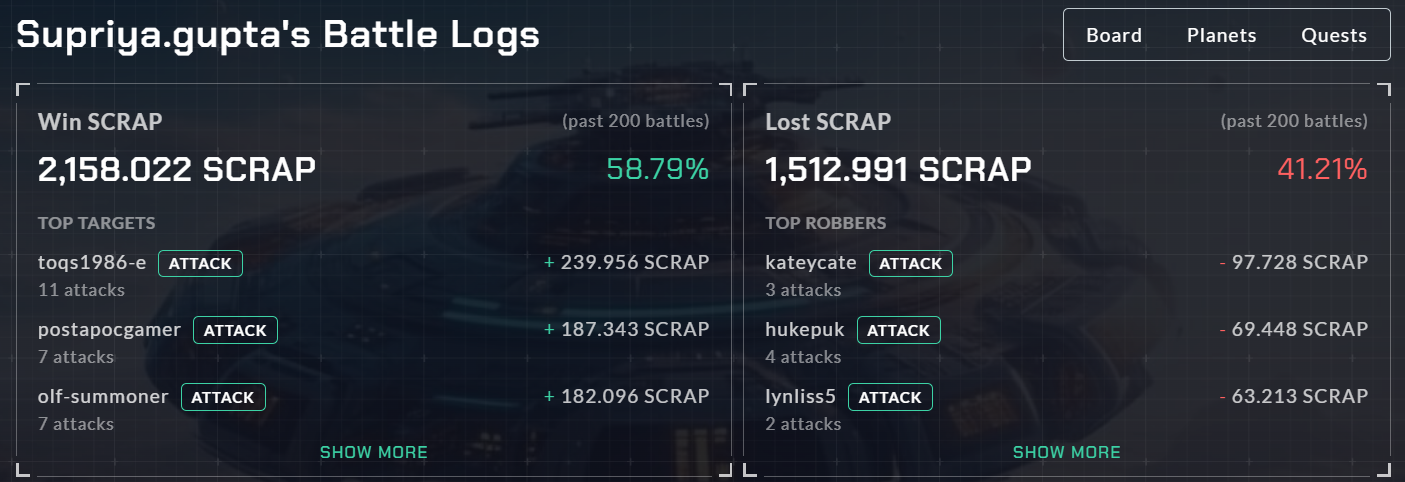
Task: Click the 41.21% lost percentage
Action: click(1322, 170)
